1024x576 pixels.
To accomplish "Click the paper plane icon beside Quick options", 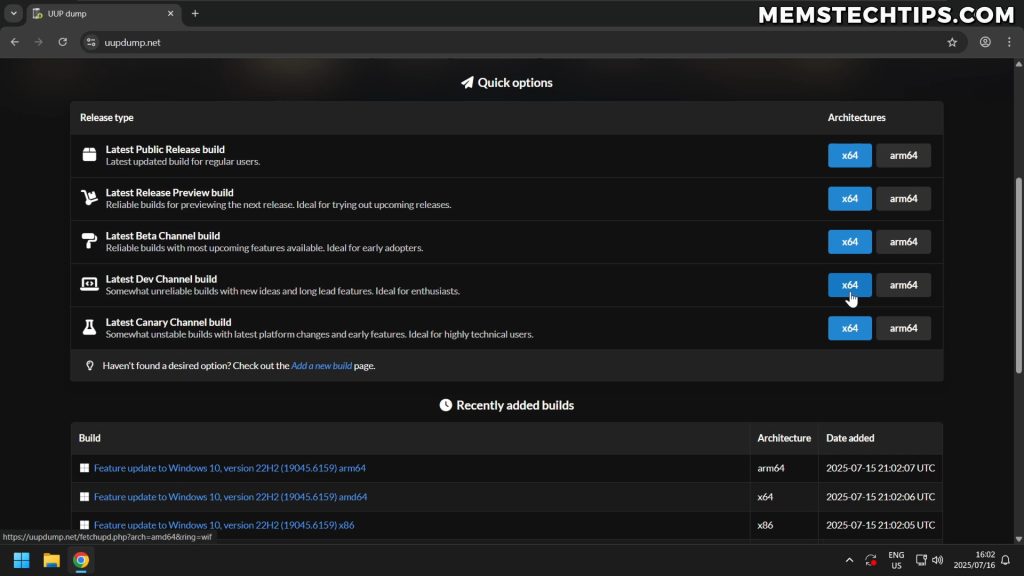I will point(467,83).
